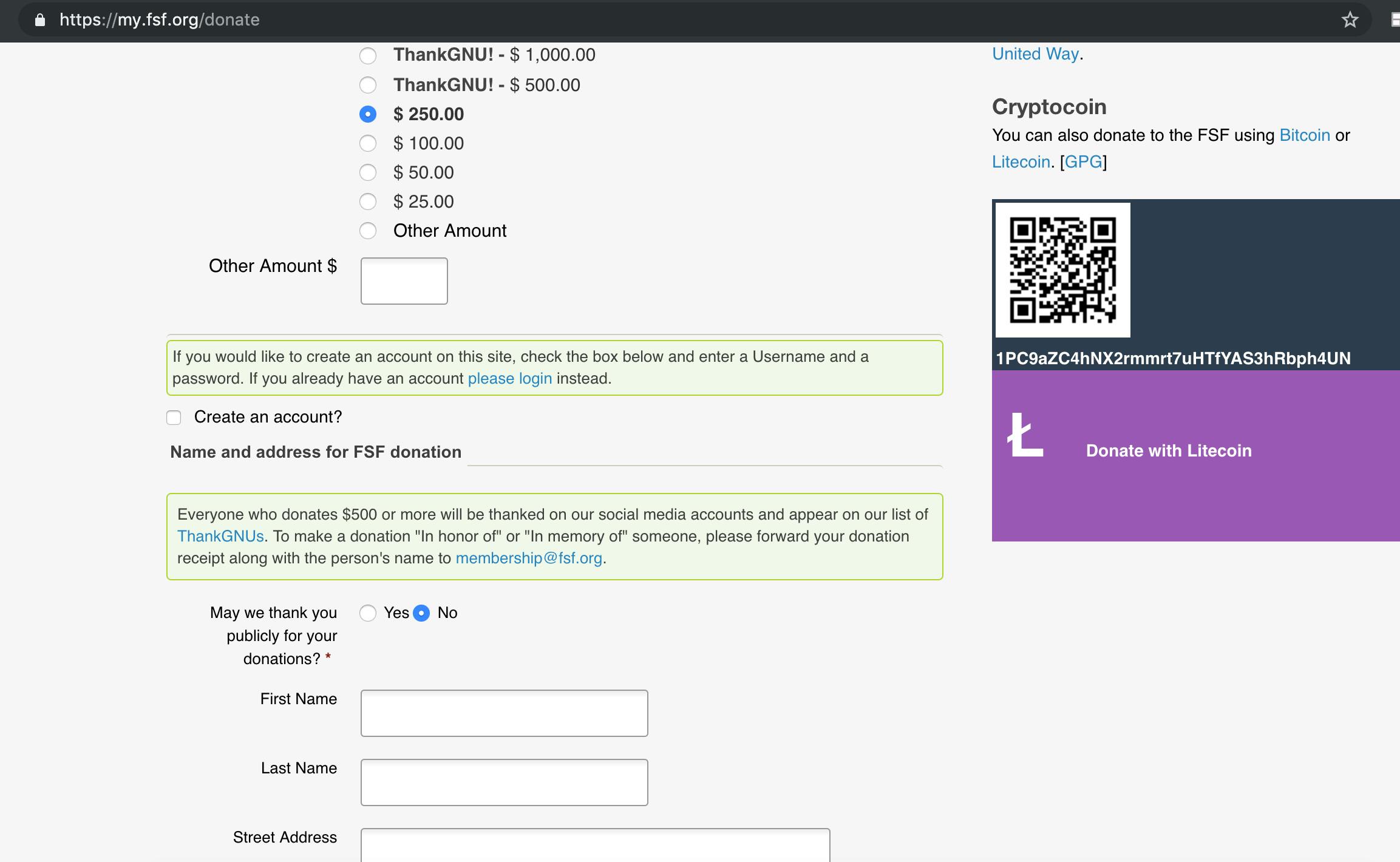Click the Bitcoin QR code image
1400x862 pixels.
tap(1062, 270)
